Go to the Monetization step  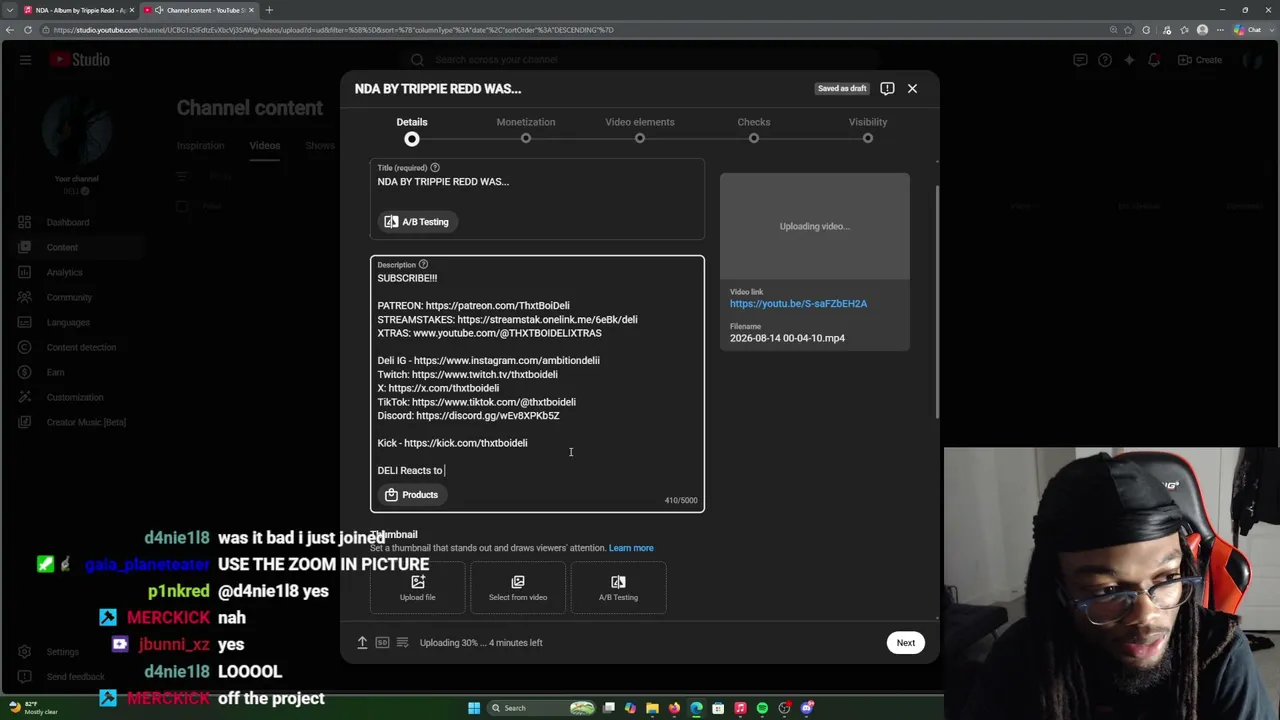526,129
